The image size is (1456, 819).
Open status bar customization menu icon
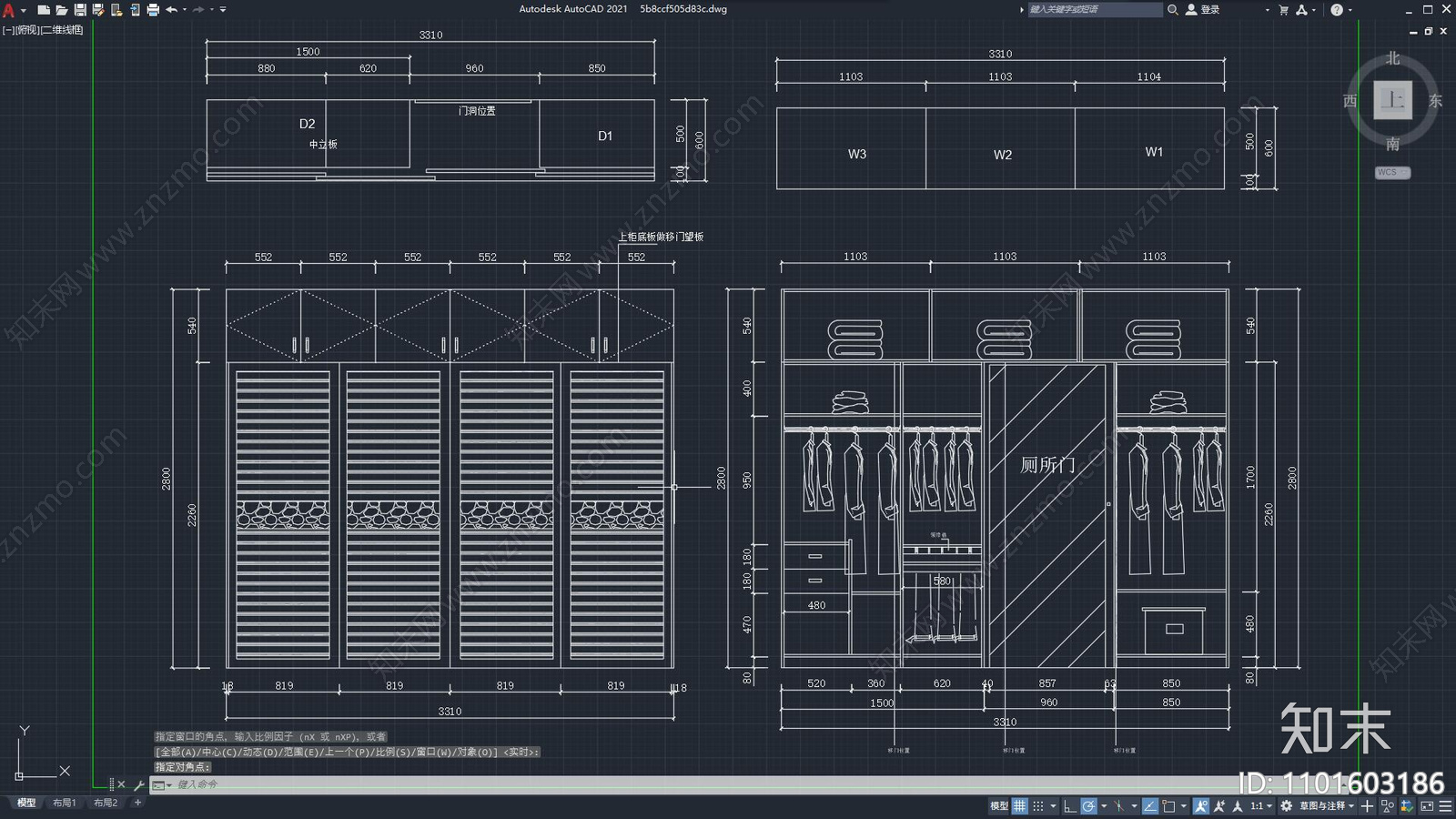1445,805
